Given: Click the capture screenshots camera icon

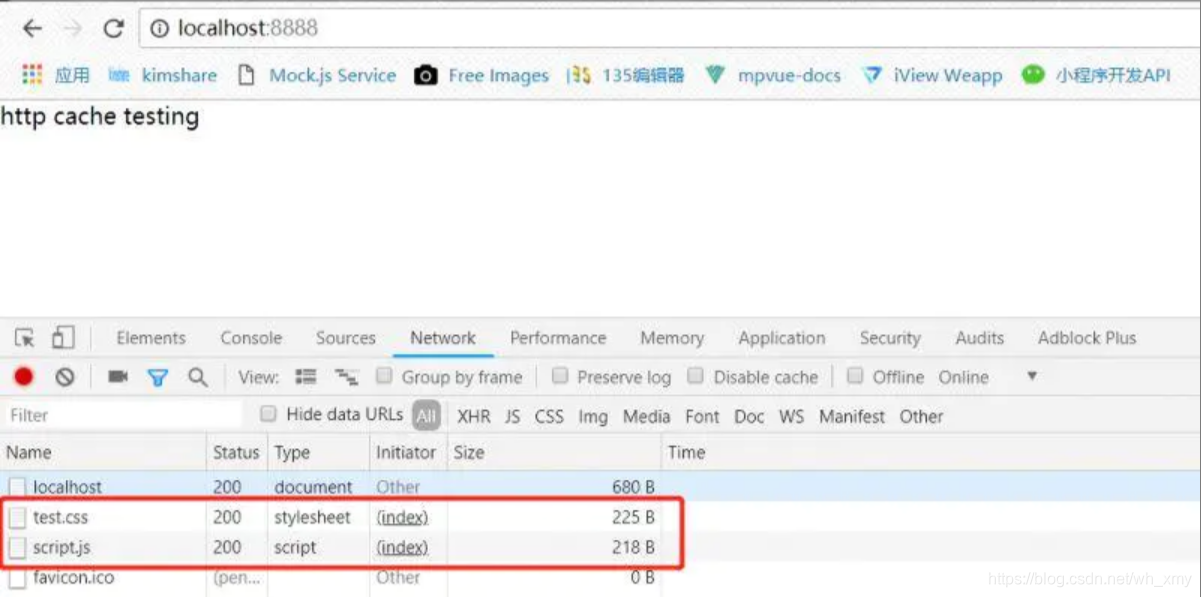Looking at the screenshot, I should coord(118,377).
